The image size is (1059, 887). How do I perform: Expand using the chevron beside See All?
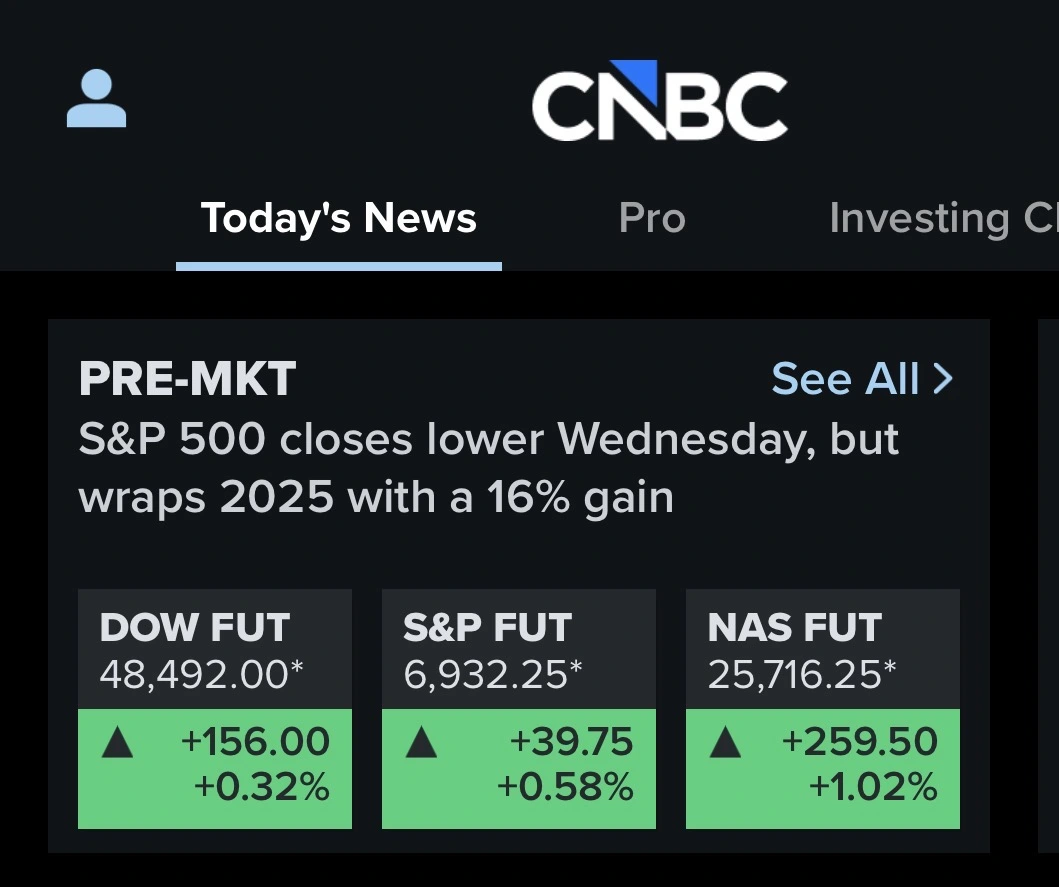(x=942, y=379)
